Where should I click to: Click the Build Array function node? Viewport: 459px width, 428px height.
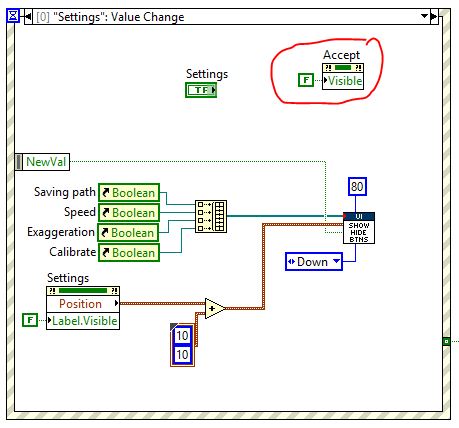click(x=211, y=216)
